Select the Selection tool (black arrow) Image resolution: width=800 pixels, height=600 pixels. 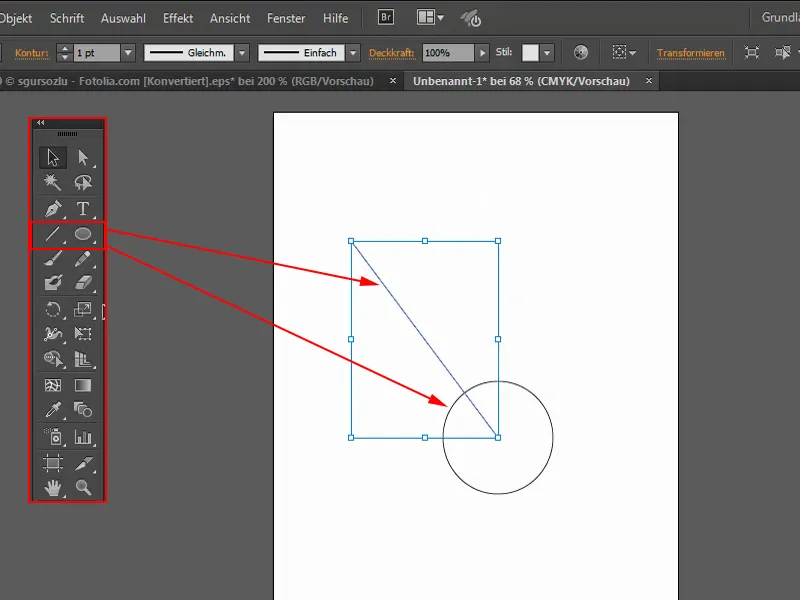point(53,158)
